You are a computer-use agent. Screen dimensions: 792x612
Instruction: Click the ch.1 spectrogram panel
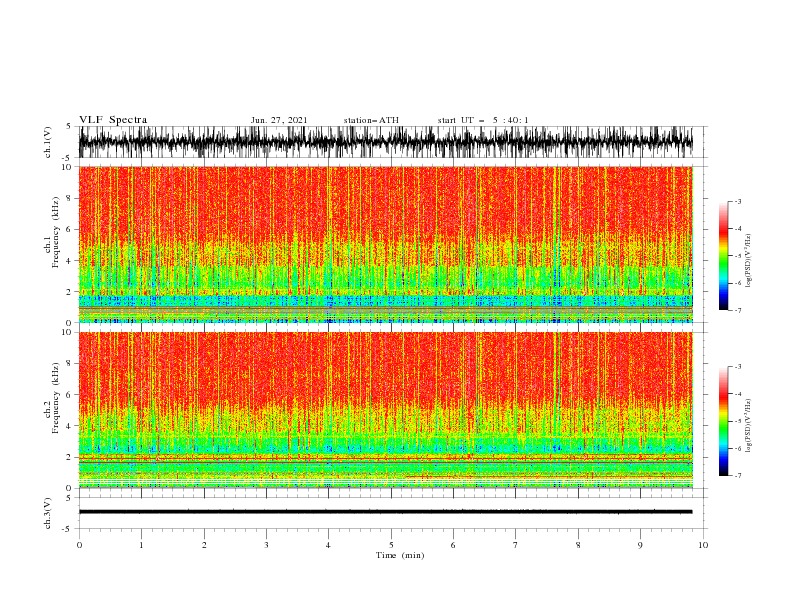(385, 244)
